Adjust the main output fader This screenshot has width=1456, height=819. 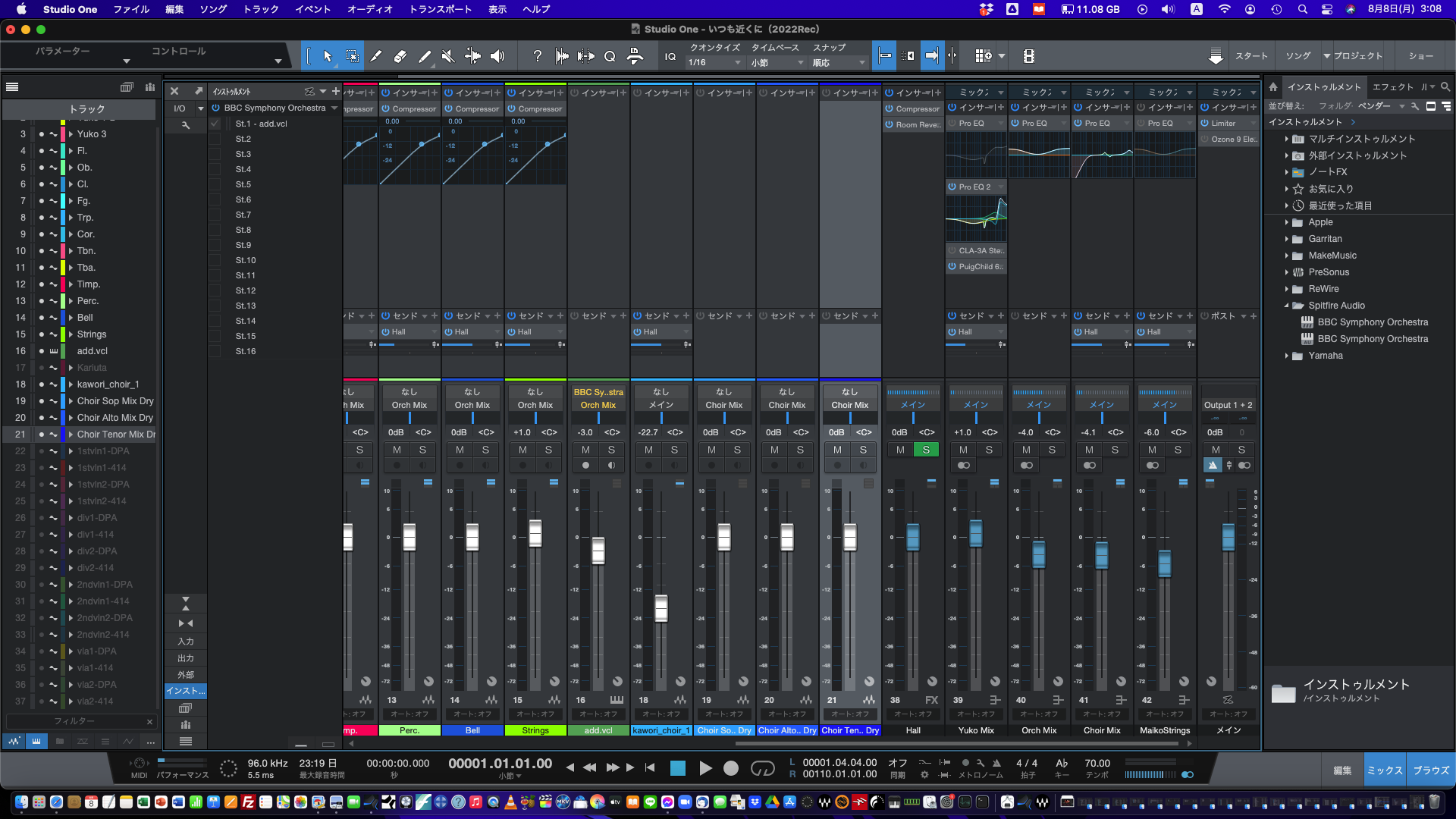(1228, 538)
